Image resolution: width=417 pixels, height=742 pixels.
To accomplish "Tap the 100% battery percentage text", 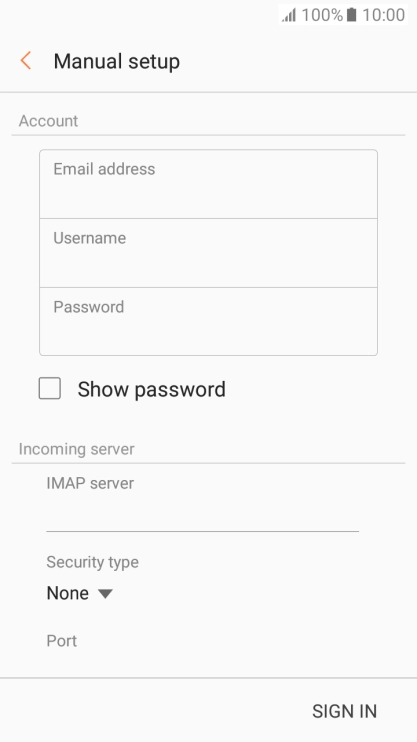I will [322, 15].
